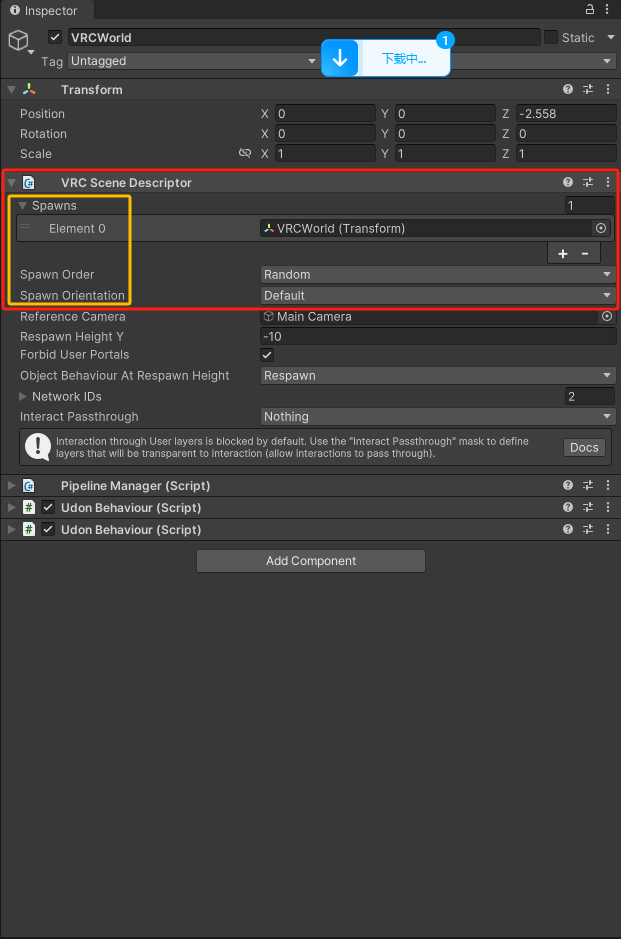Toggle VRCWorld GameObject active checkbox
Image resolution: width=621 pixels, height=939 pixels.
click(x=55, y=37)
